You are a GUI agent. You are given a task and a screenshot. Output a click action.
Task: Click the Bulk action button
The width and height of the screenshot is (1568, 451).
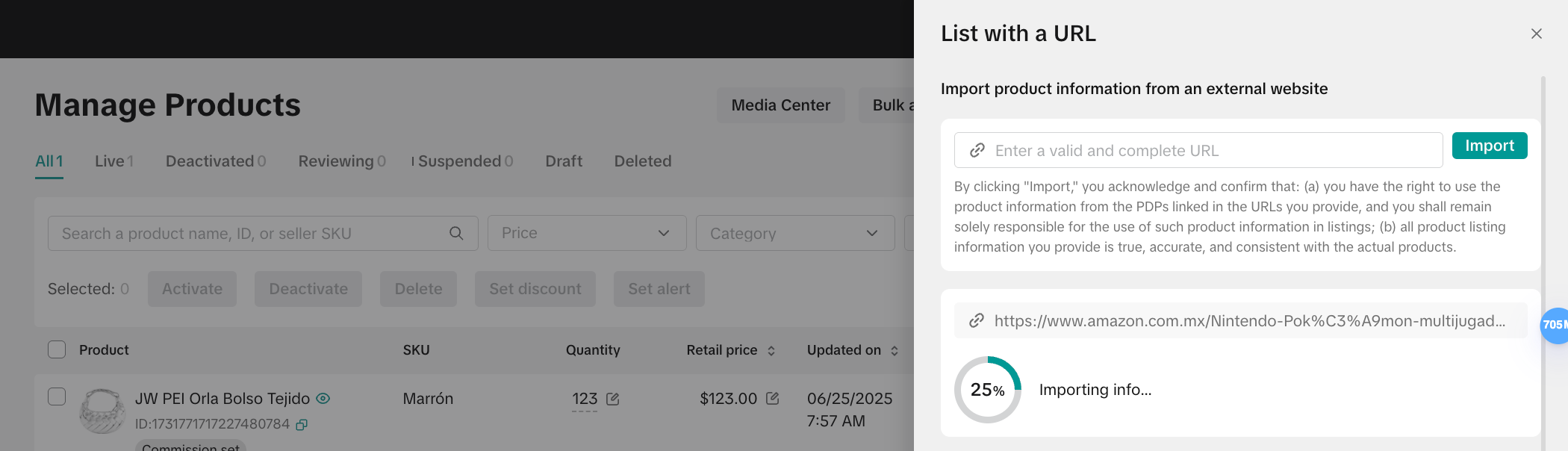click(x=887, y=105)
